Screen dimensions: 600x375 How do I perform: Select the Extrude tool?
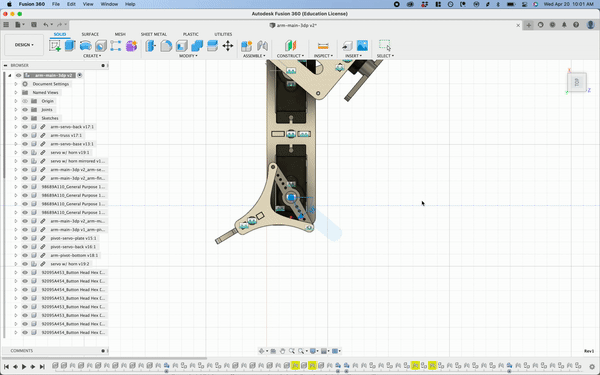(x=70, y=46)
